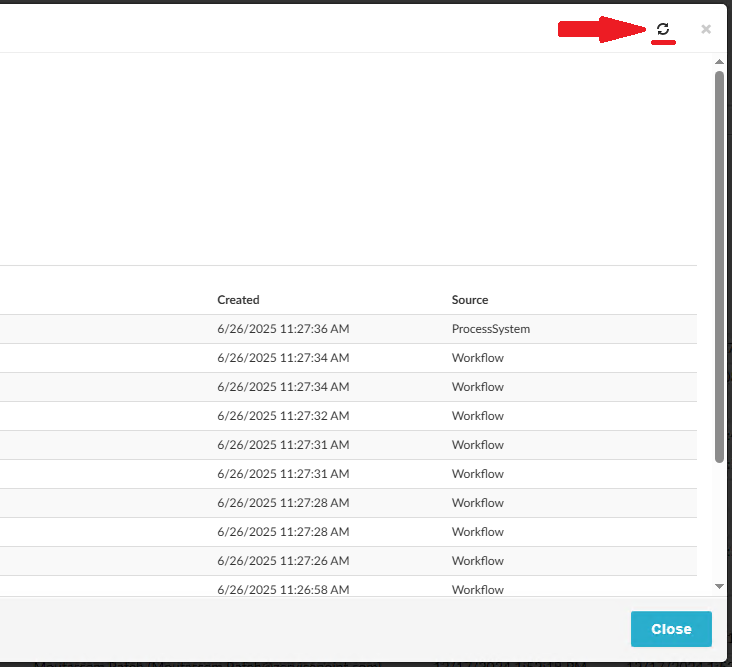Click Workflow in the 11:27:32 AM row
The width and height of the screenshot is (732, 667).
point(477,416)
